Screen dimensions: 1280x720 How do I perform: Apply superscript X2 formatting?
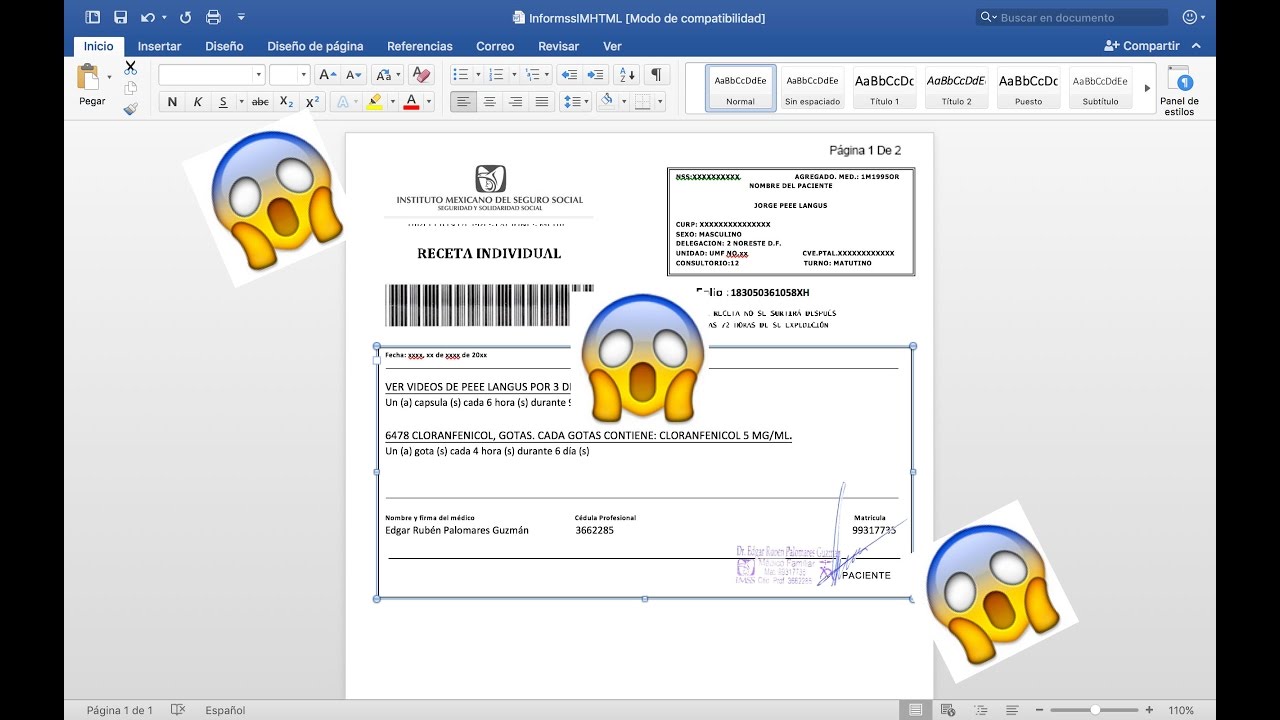click(x=312, y=102)
